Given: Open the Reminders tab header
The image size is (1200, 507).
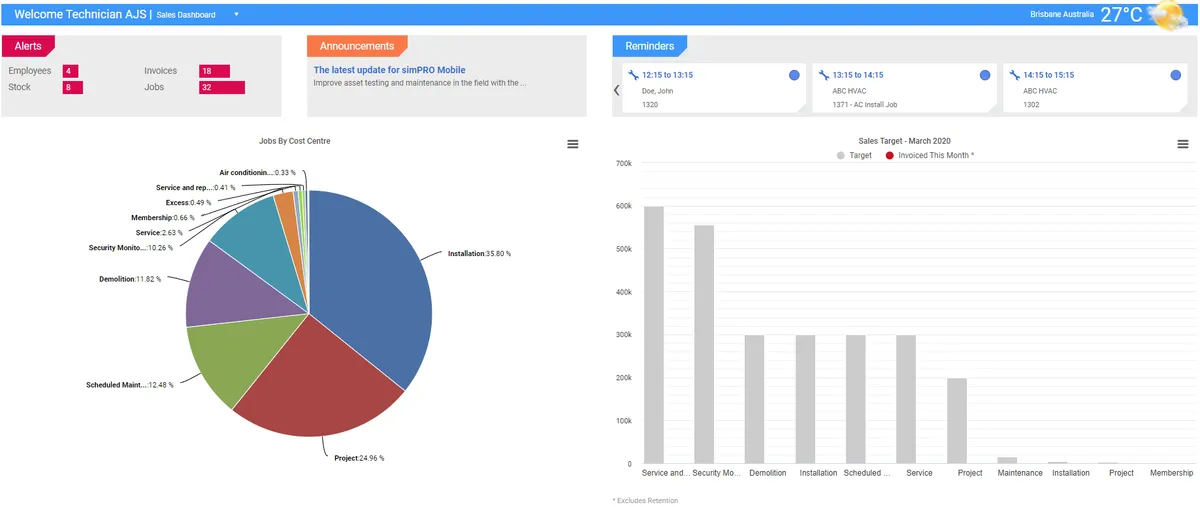Looking at the screenshot, I should [x=650, y=46].
